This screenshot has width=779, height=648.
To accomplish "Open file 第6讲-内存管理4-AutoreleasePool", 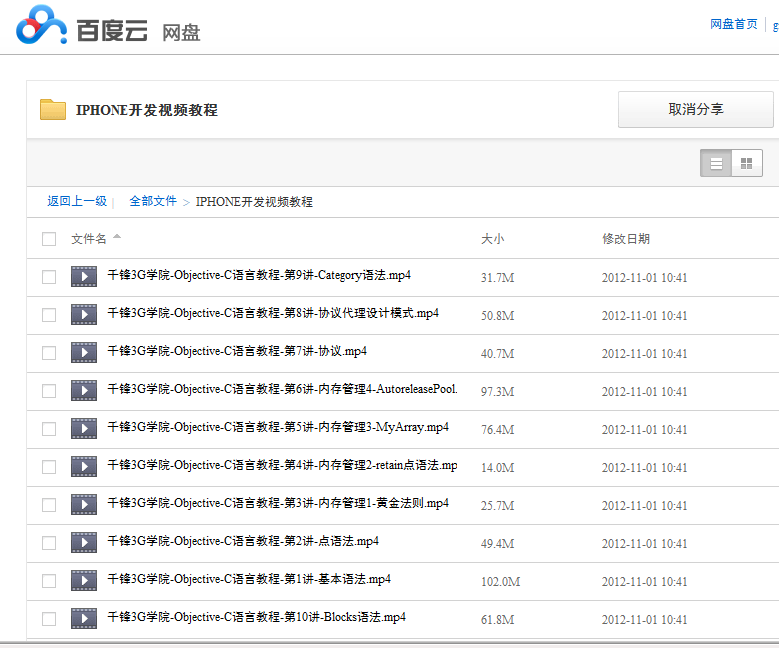I will coord(283,389).
